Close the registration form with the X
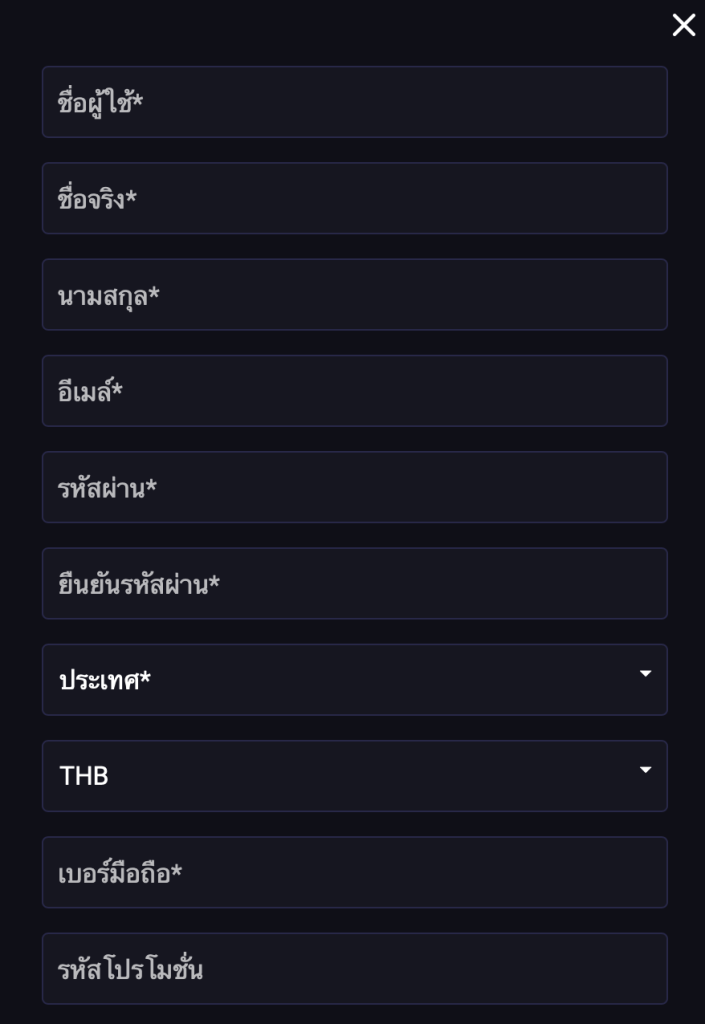Viewport: 705px width, 1024px height. pyautogui.click(x=684, y=25)
